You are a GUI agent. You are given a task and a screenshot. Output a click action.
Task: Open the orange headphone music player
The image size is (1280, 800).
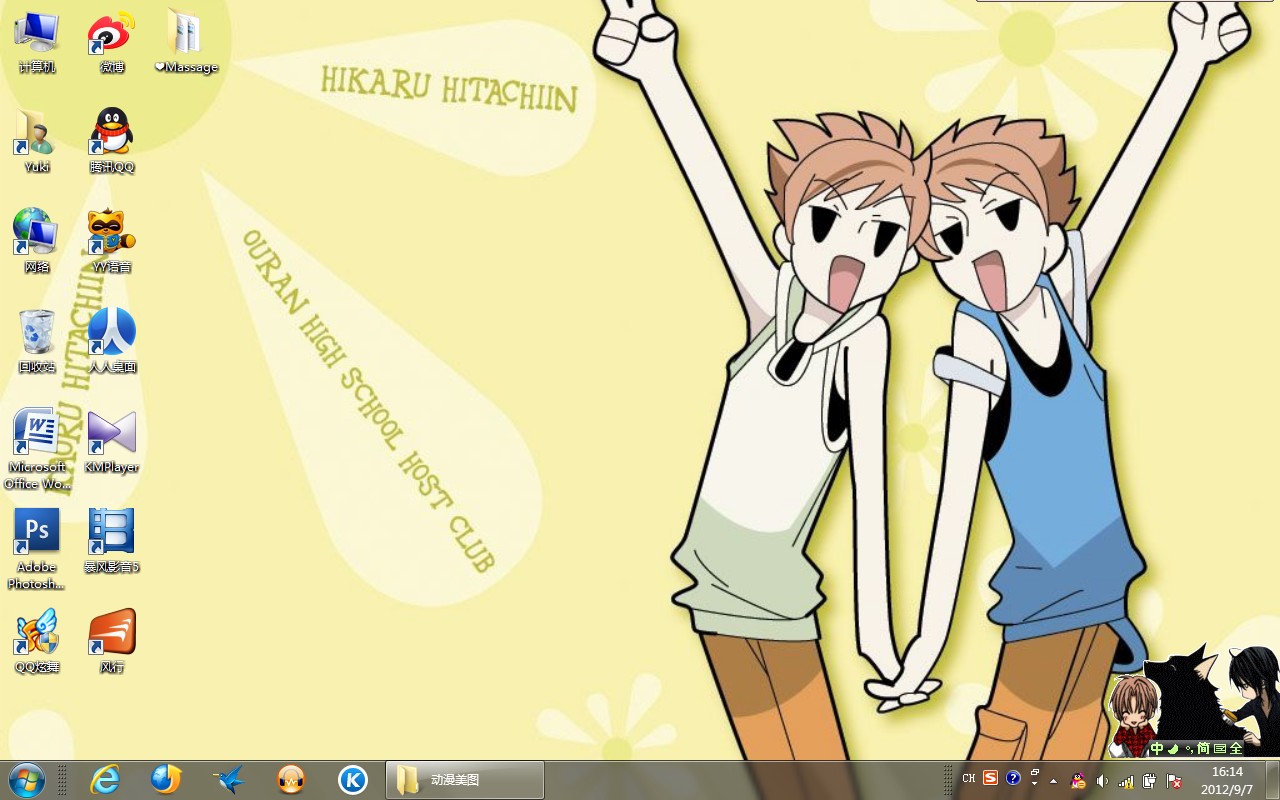pos(291,779)
